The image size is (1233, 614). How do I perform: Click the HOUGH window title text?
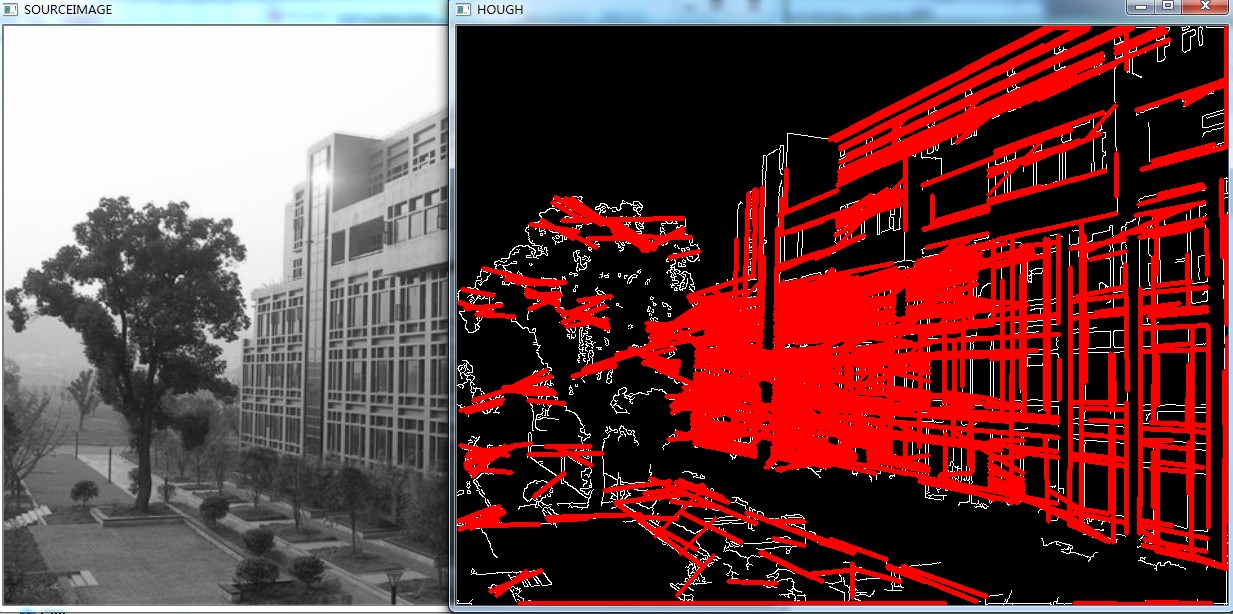tap(500, 10)
